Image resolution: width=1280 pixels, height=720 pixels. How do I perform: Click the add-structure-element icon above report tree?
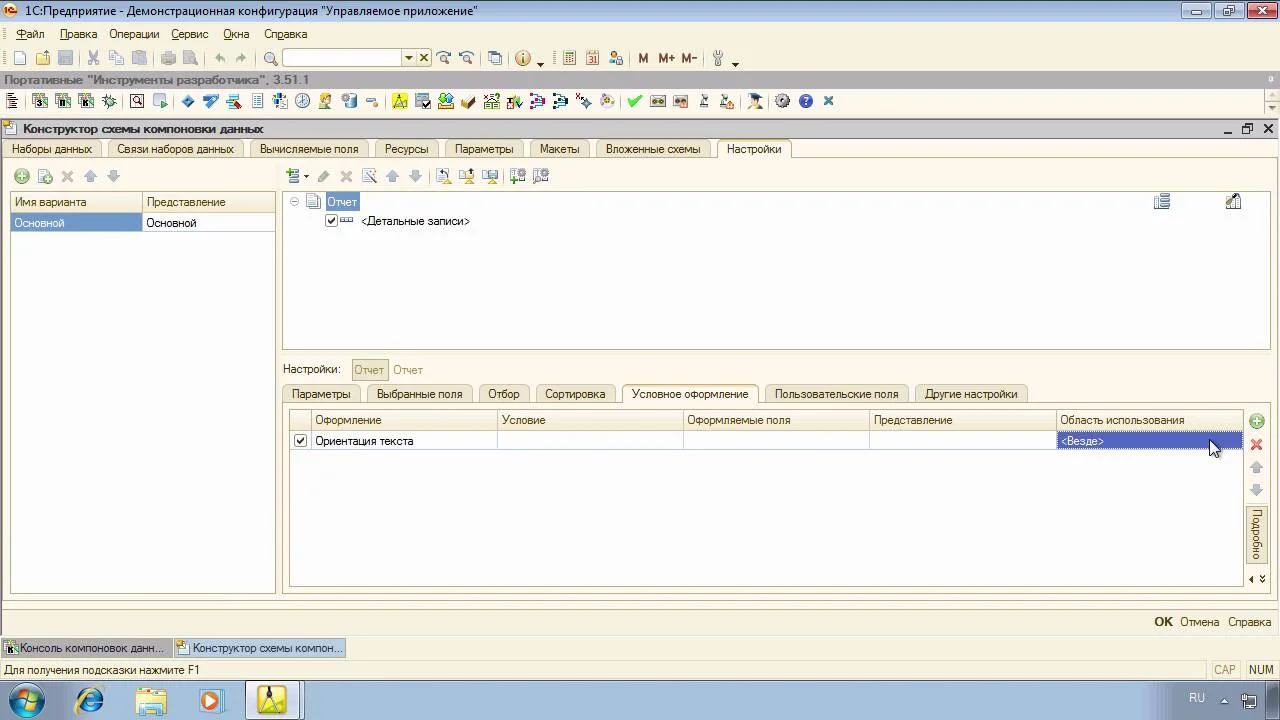point(293,176)
